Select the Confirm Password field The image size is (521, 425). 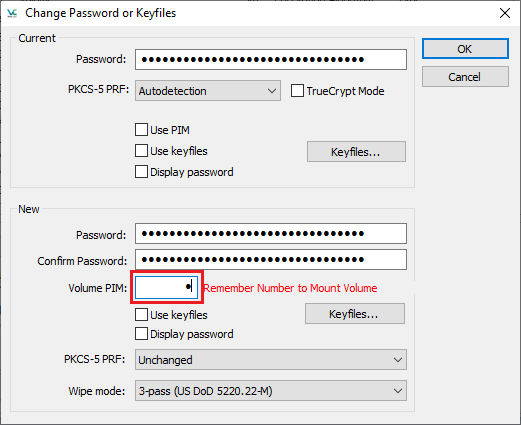271,259
